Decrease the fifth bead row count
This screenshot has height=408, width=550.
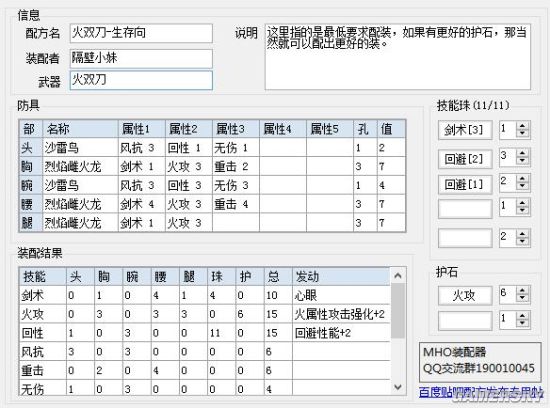(x=523, y=242)
